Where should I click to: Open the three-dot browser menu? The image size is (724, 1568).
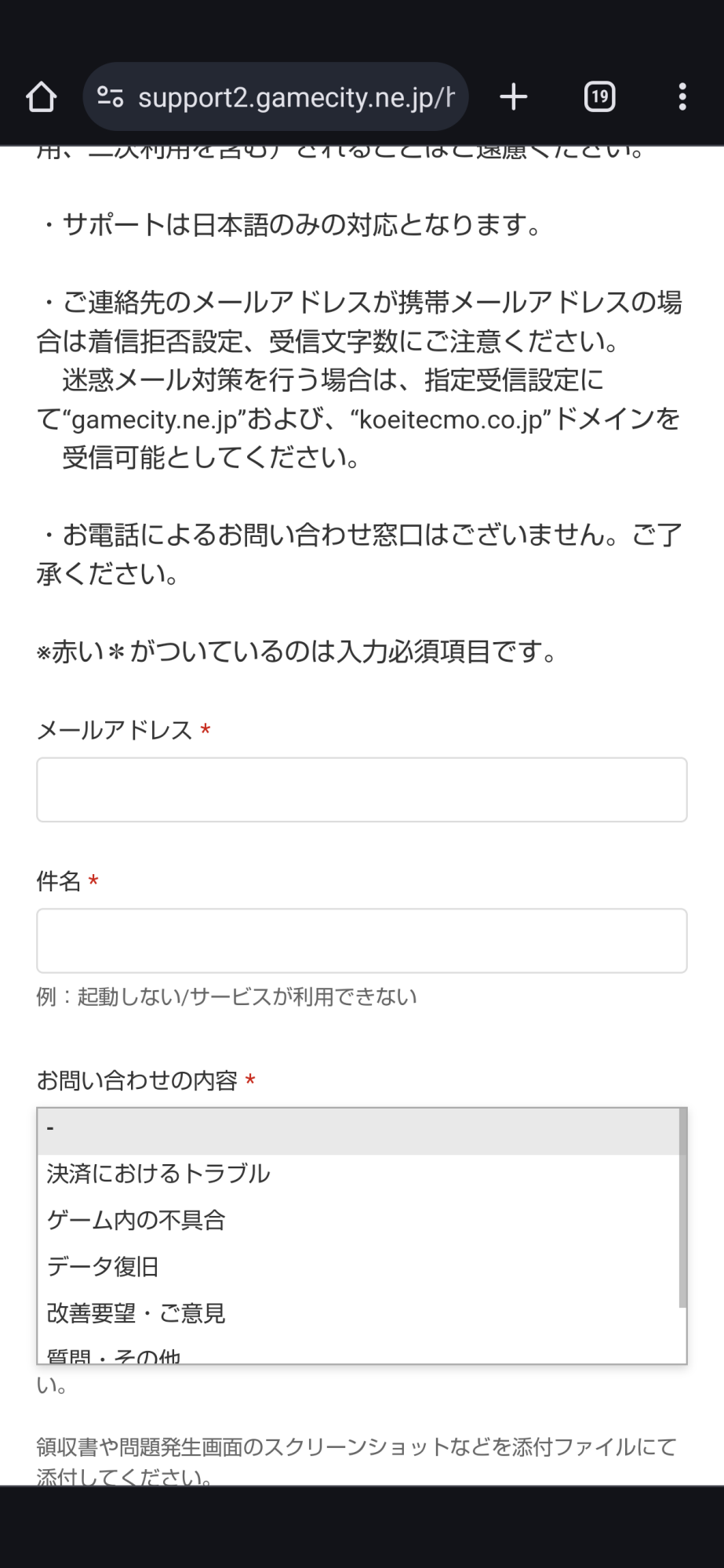pos(682,97)
